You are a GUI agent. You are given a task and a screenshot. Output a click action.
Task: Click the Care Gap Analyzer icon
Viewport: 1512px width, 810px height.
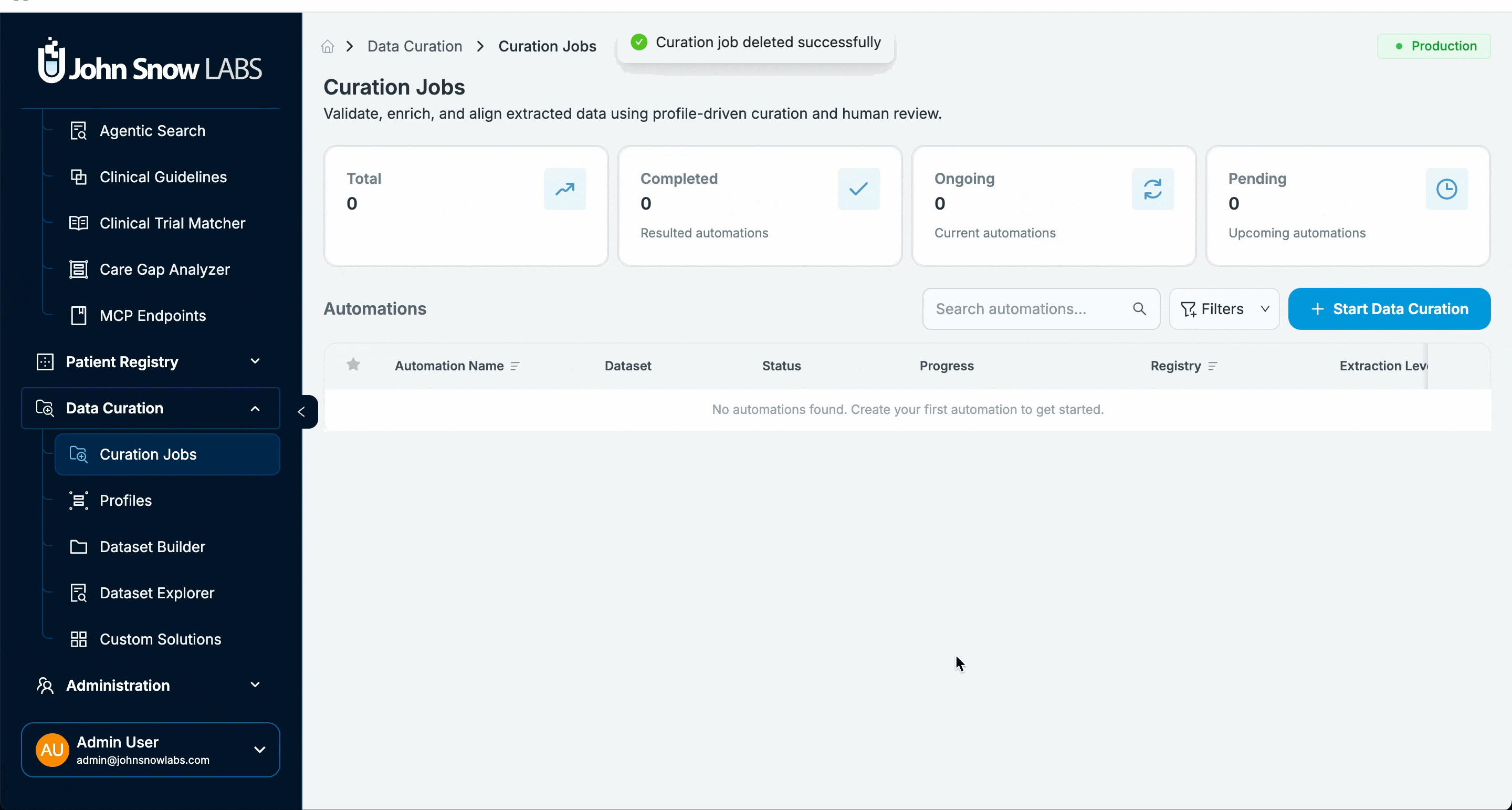point(79,269)
